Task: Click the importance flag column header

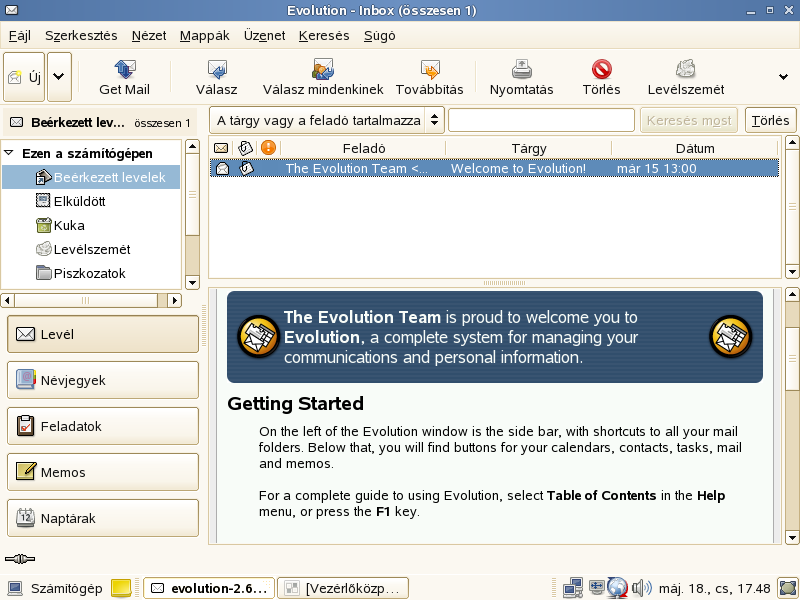Action: (x=268, y=148)
